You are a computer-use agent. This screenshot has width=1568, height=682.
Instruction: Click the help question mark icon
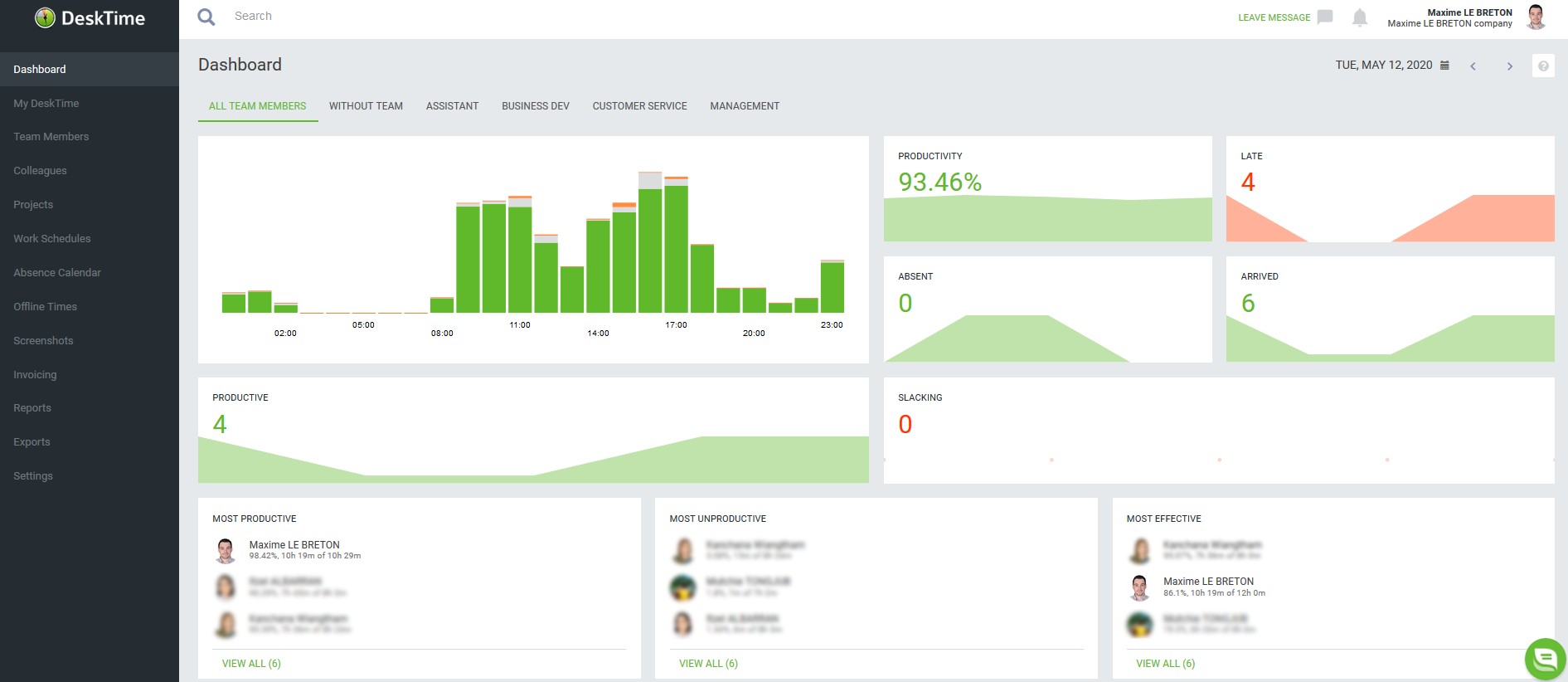[1543, 66]
